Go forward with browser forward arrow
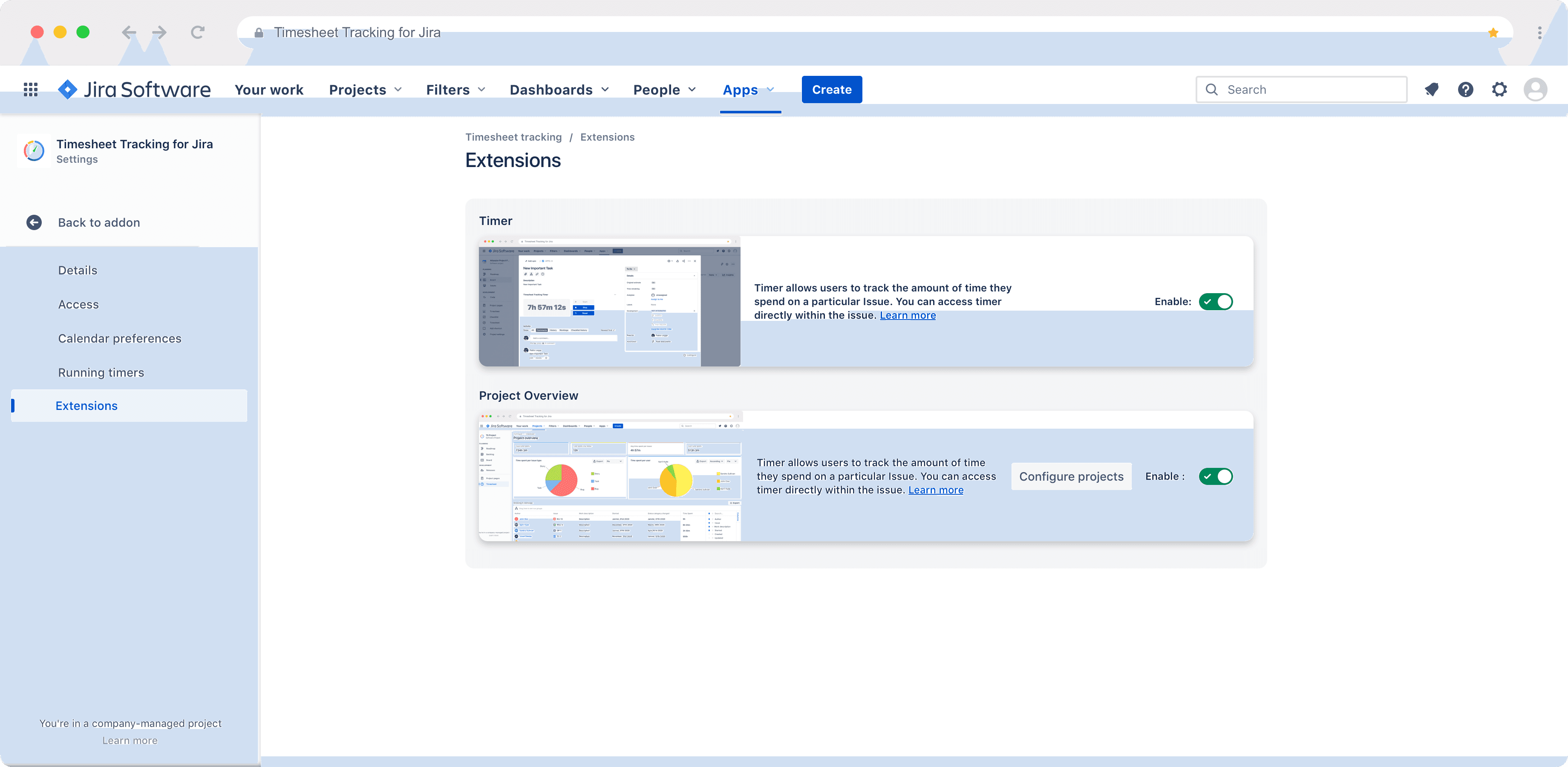 [x=159, y=32]
